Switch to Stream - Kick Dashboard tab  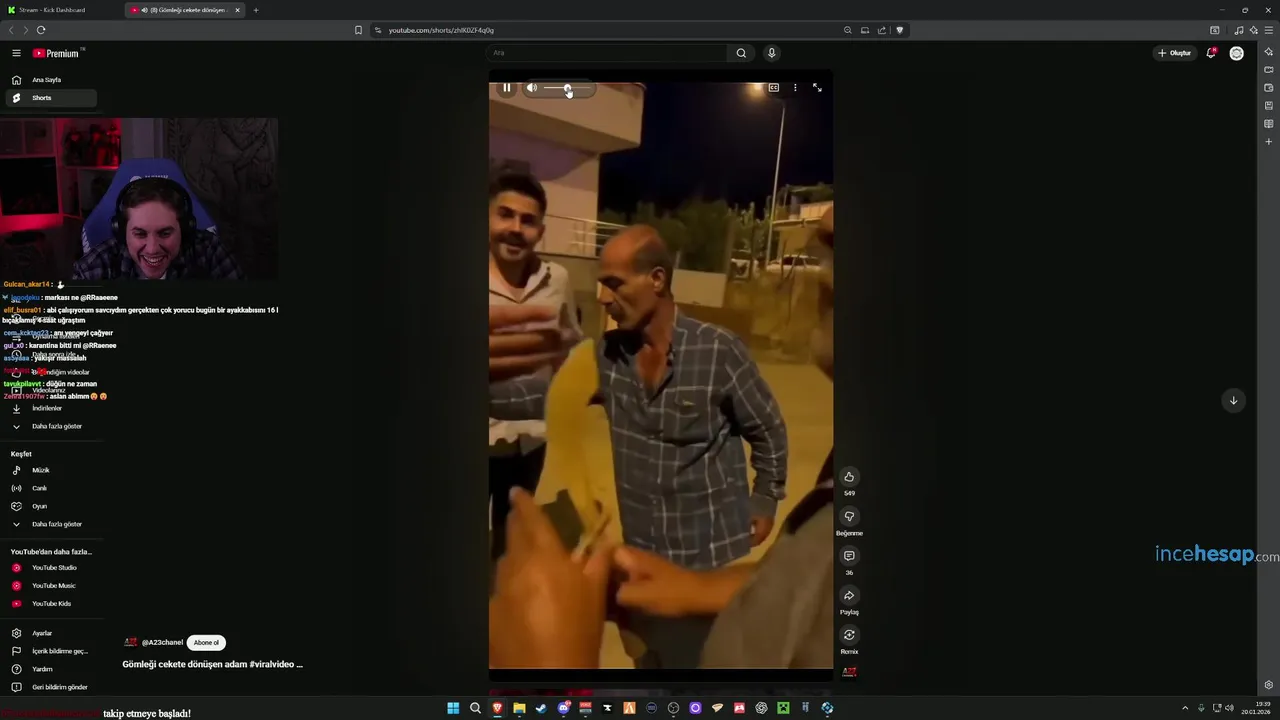[62, 10]
